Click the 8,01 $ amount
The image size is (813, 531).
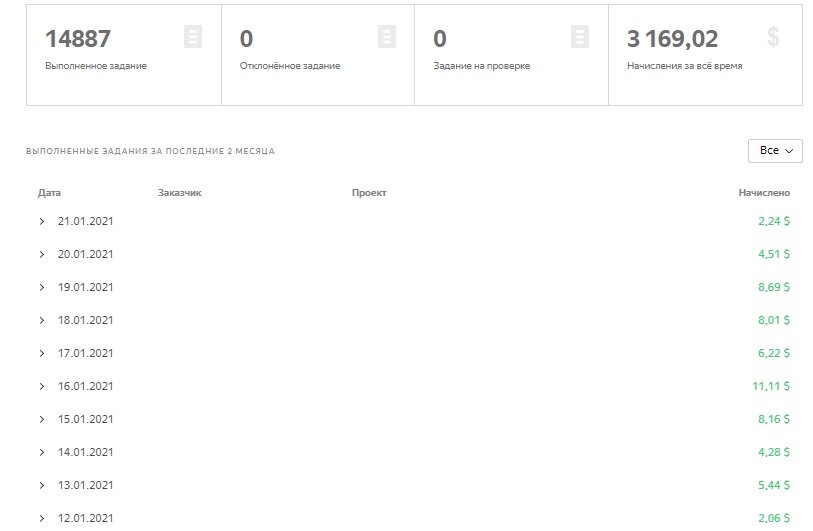(774, 320)
